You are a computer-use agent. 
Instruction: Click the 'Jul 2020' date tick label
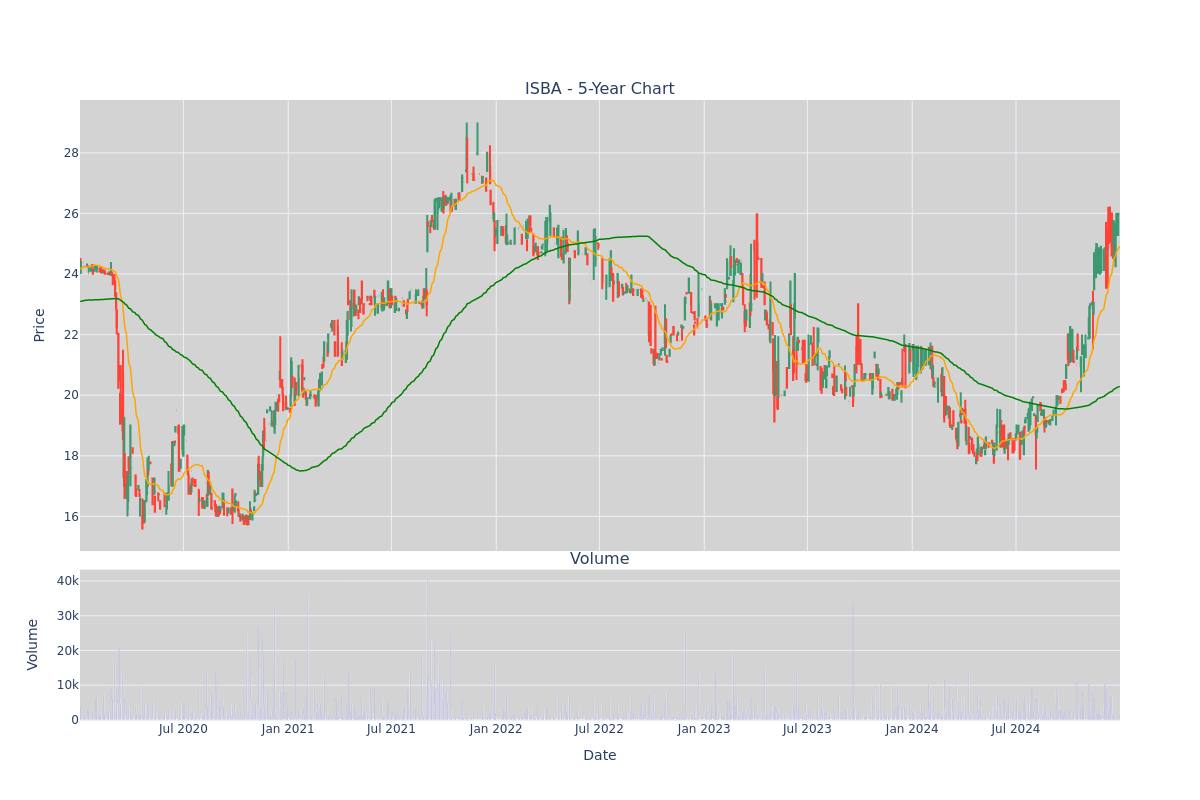tap(183, 729)
